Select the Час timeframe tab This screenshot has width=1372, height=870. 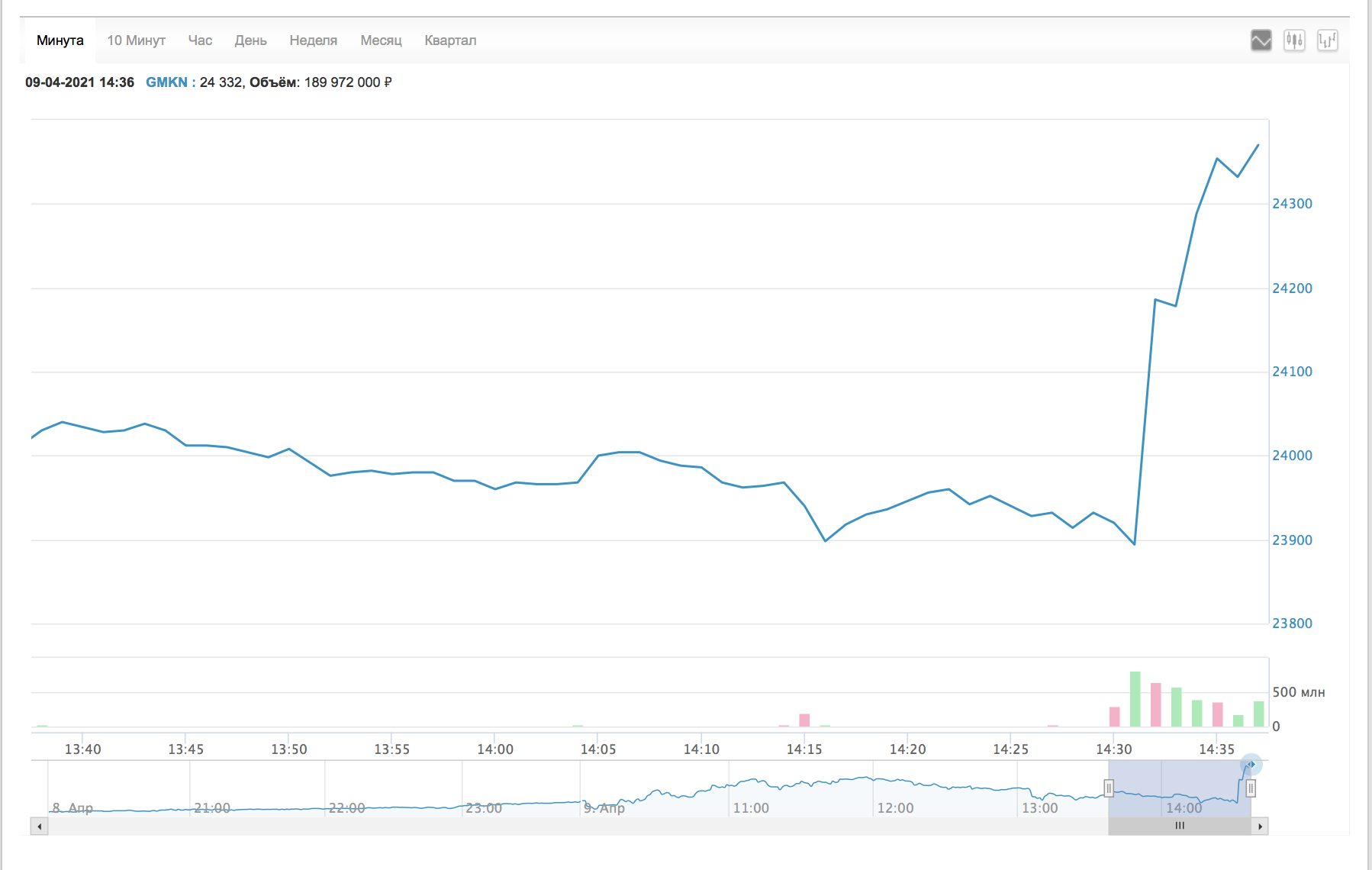(200, 40)
